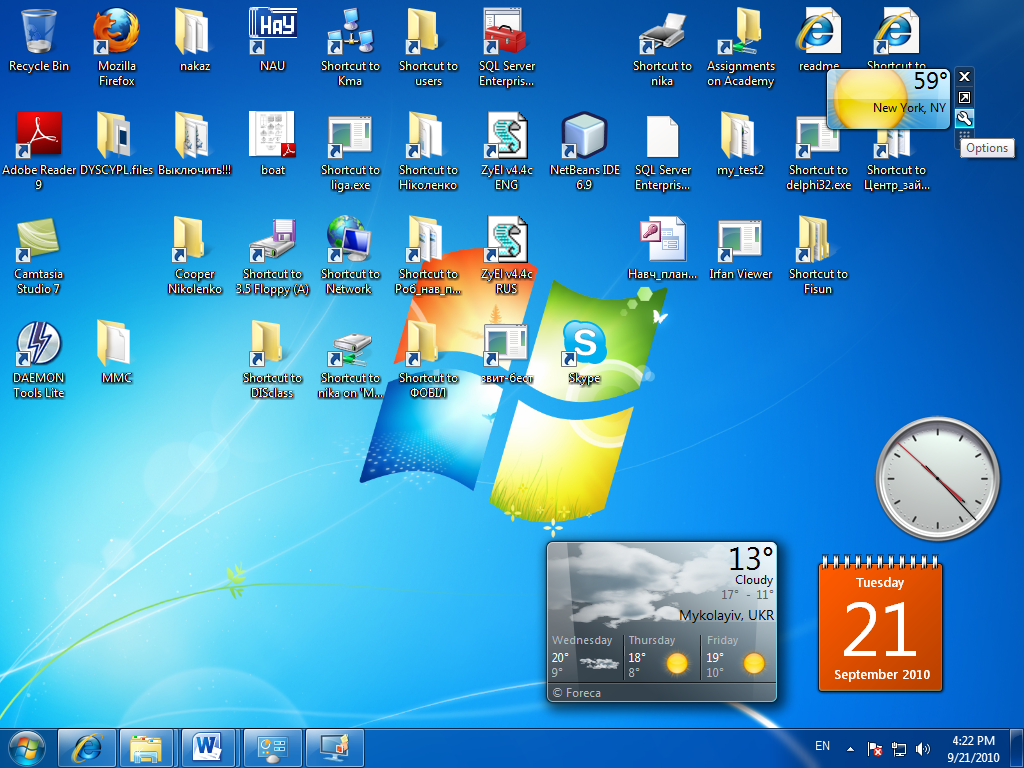The image size is (1024, 768).
Task: Select Shortcut to DISclass folder
Action: 272,359
